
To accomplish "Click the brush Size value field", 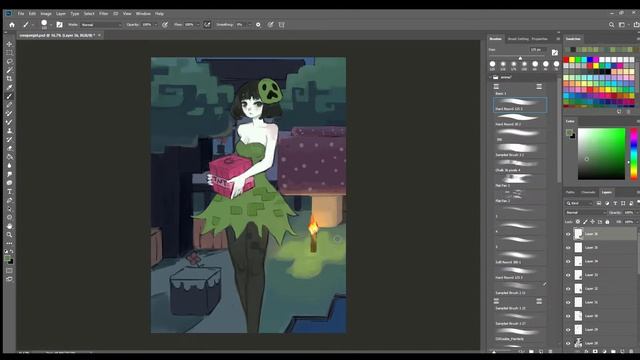I will 538,50.
